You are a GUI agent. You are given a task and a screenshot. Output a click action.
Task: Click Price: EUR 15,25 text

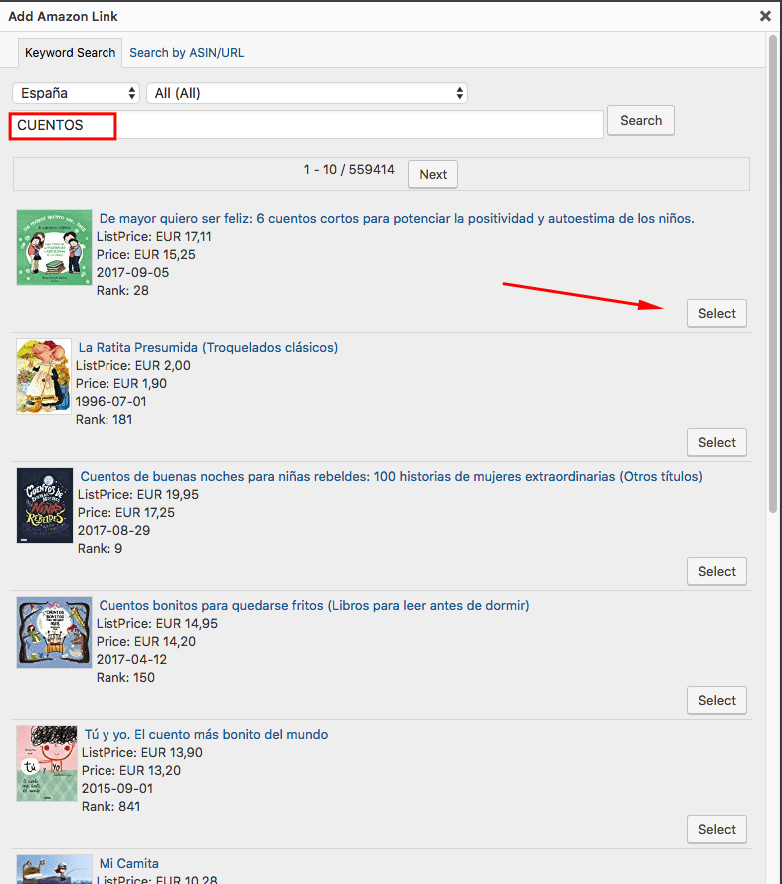146,255
